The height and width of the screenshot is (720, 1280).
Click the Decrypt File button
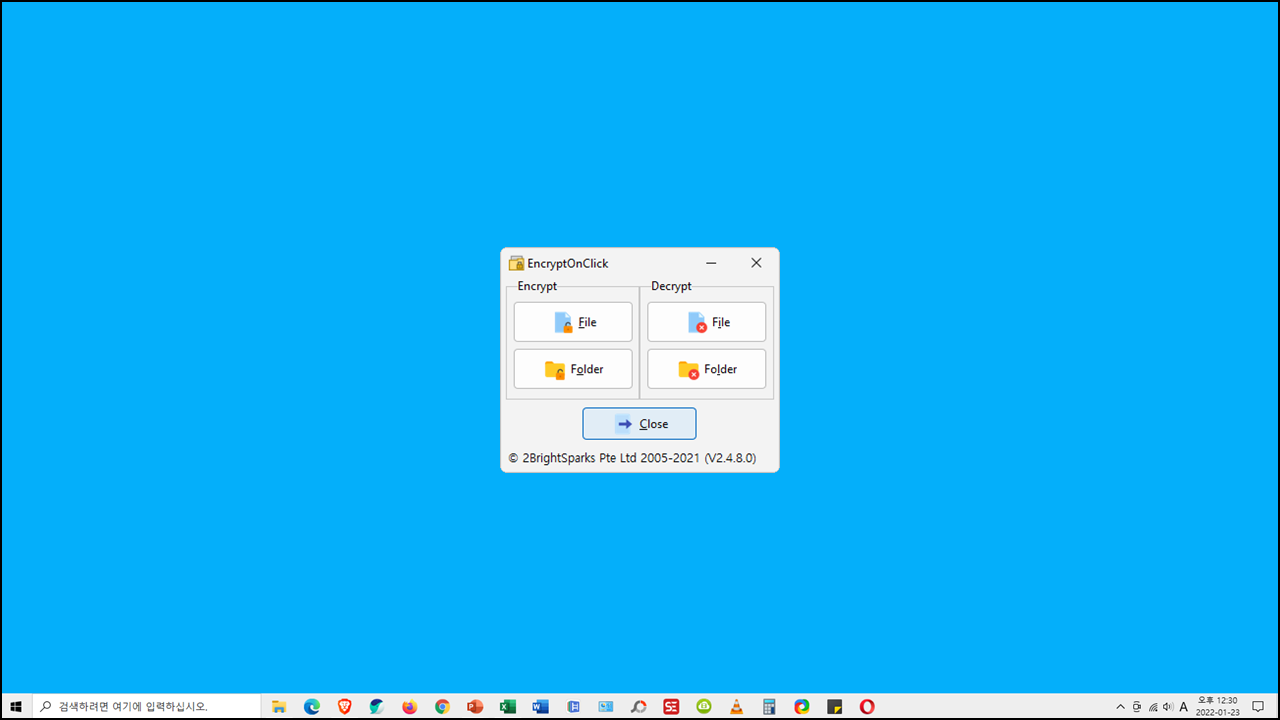(706, 322)
